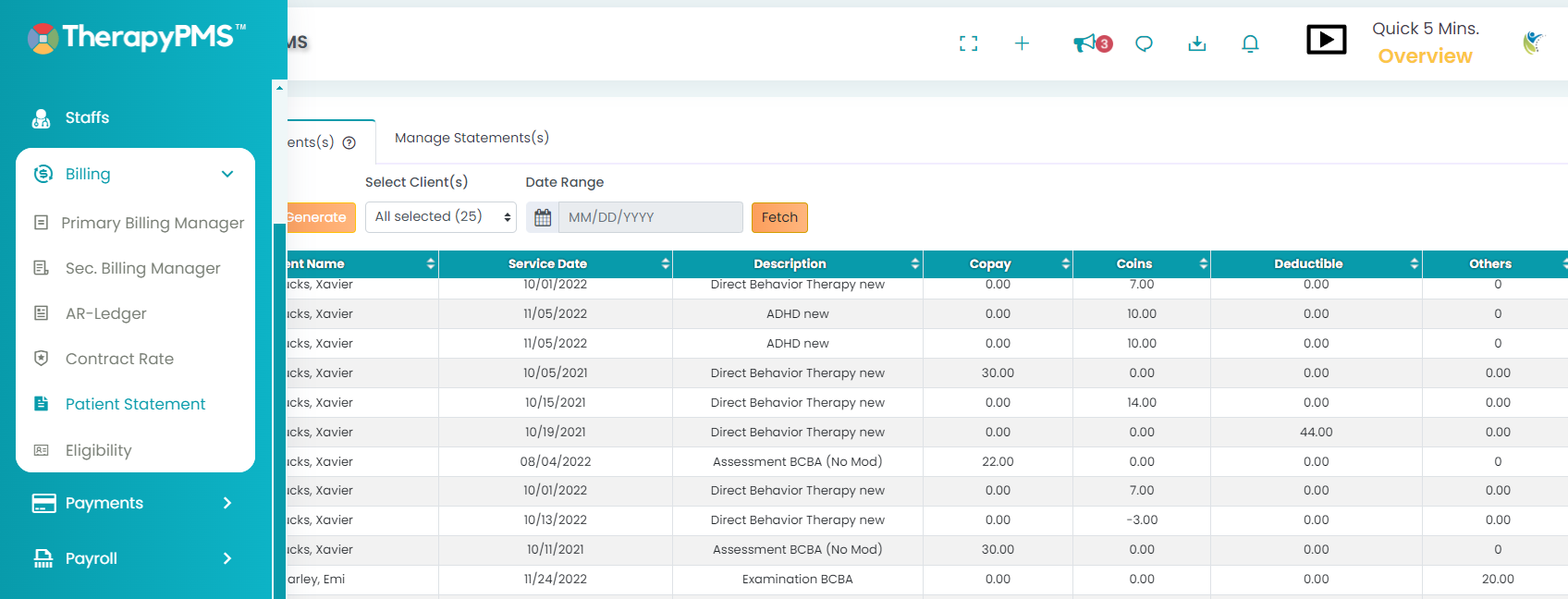Click the sidebar scroll up arrow

tap(279, 87)
